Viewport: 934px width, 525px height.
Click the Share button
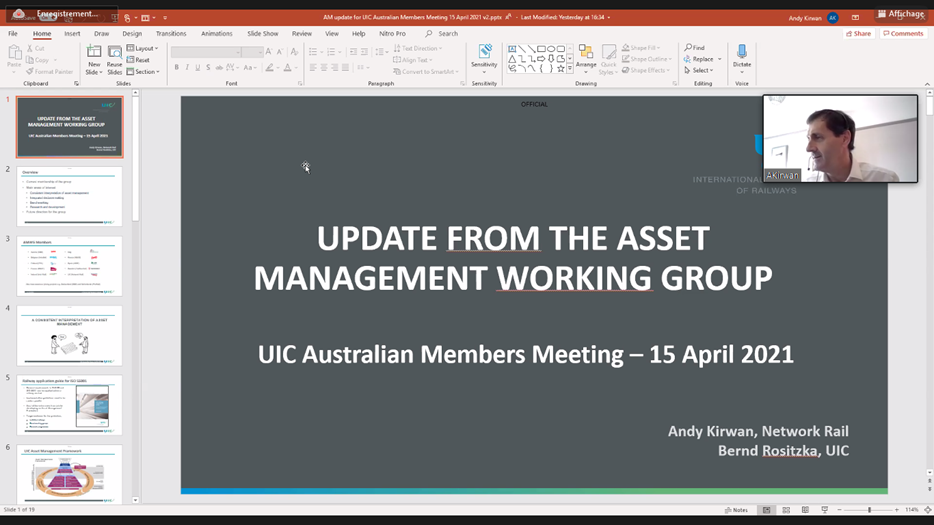pos(858,33)
